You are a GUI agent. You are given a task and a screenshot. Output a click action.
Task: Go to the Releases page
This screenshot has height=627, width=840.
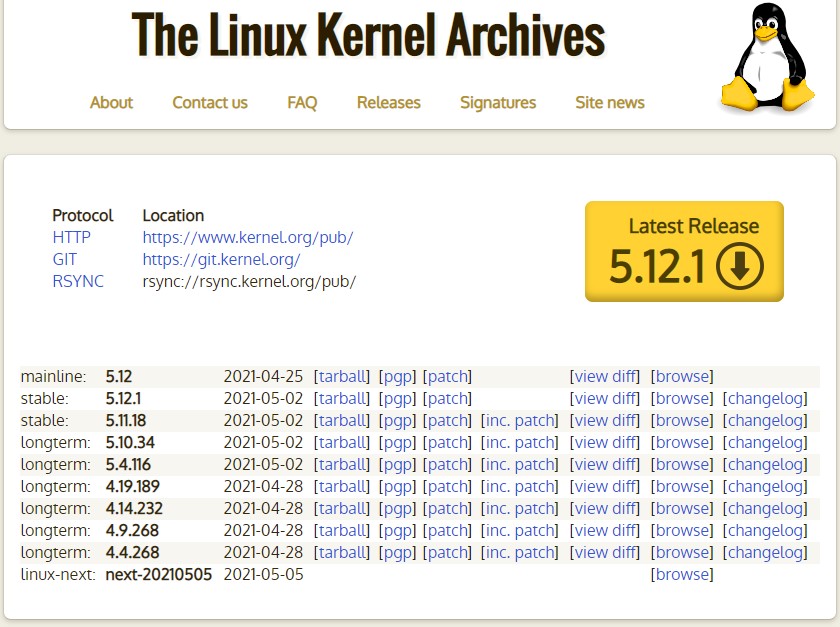[388, 102]
